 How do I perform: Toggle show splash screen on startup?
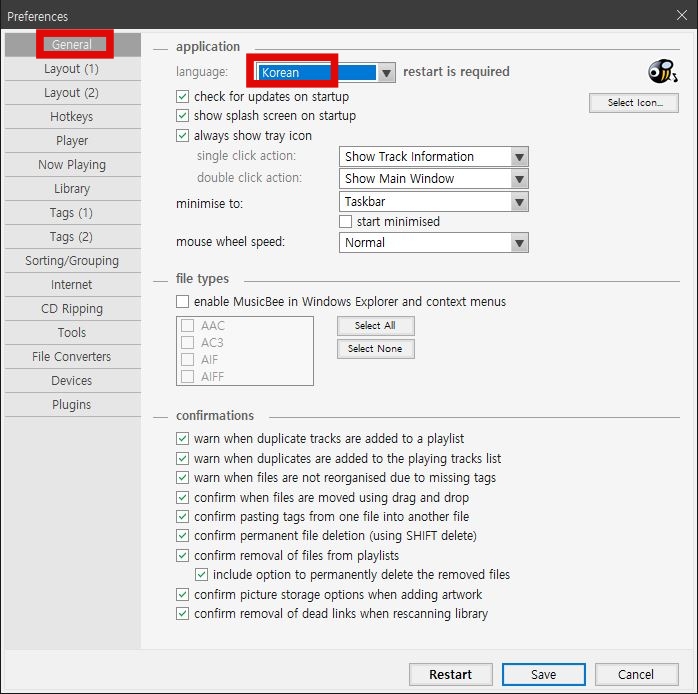tap(183, 116)
